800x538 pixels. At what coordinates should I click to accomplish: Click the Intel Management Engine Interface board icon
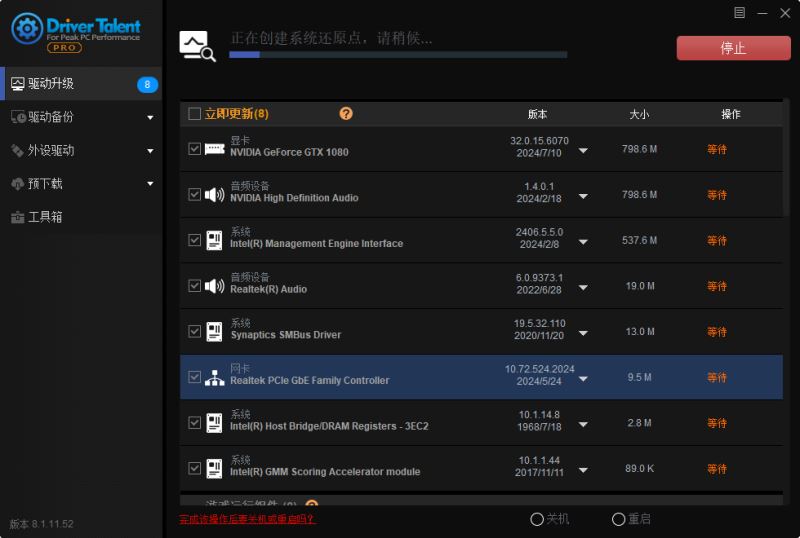click(x=214, y=240)
